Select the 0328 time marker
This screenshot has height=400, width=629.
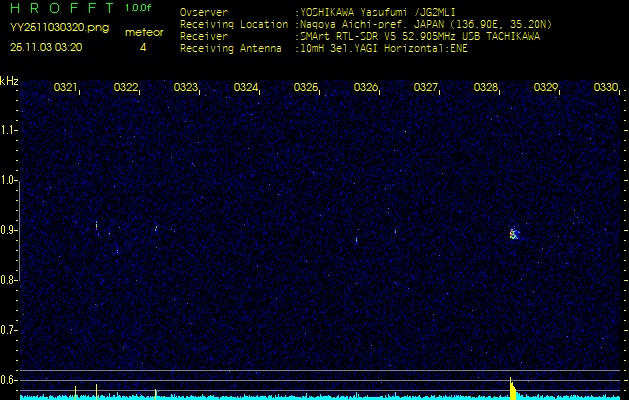(485, 87)
